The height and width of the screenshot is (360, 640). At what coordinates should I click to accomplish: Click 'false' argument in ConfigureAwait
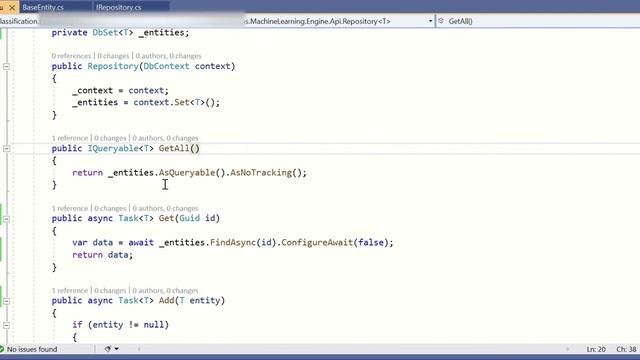[x=371, y=242]
